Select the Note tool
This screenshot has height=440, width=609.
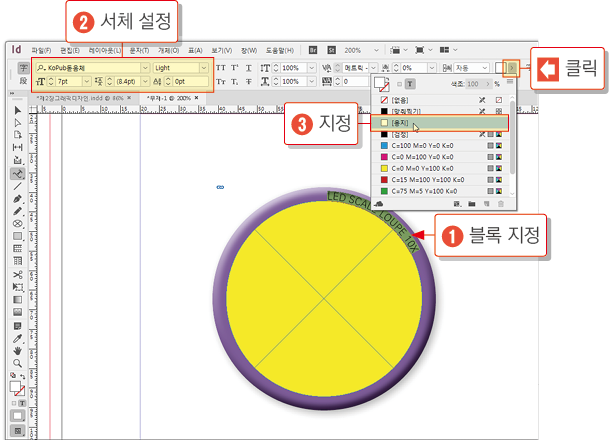[17, 326]
